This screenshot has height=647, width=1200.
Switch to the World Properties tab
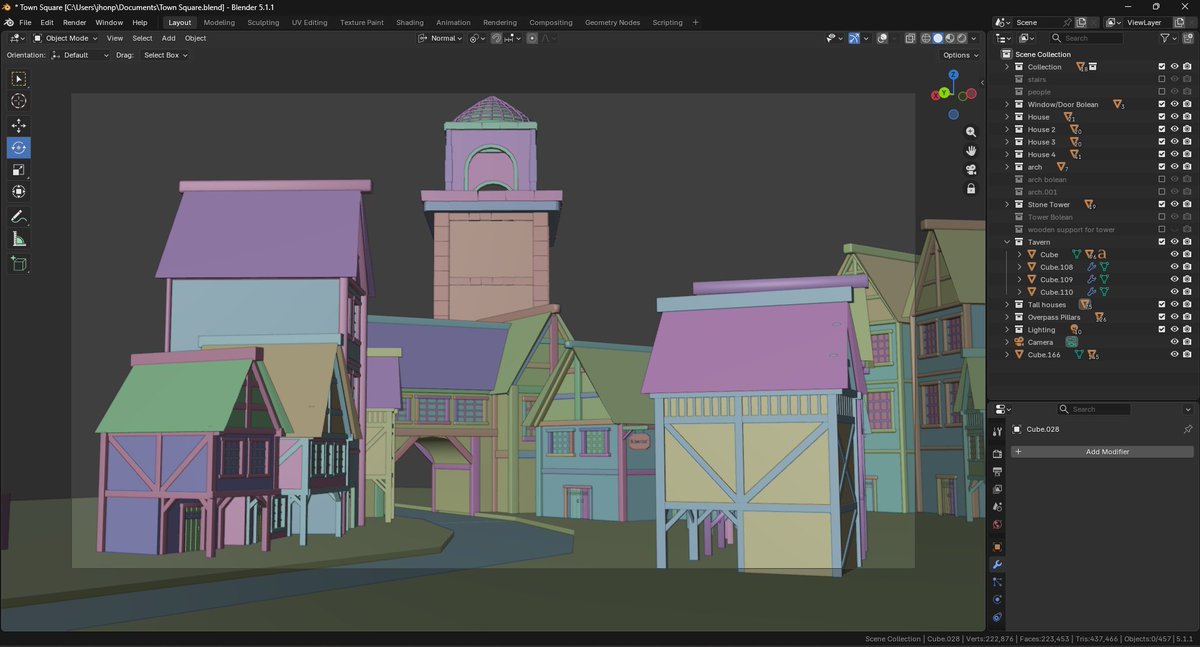pos(996,524)
